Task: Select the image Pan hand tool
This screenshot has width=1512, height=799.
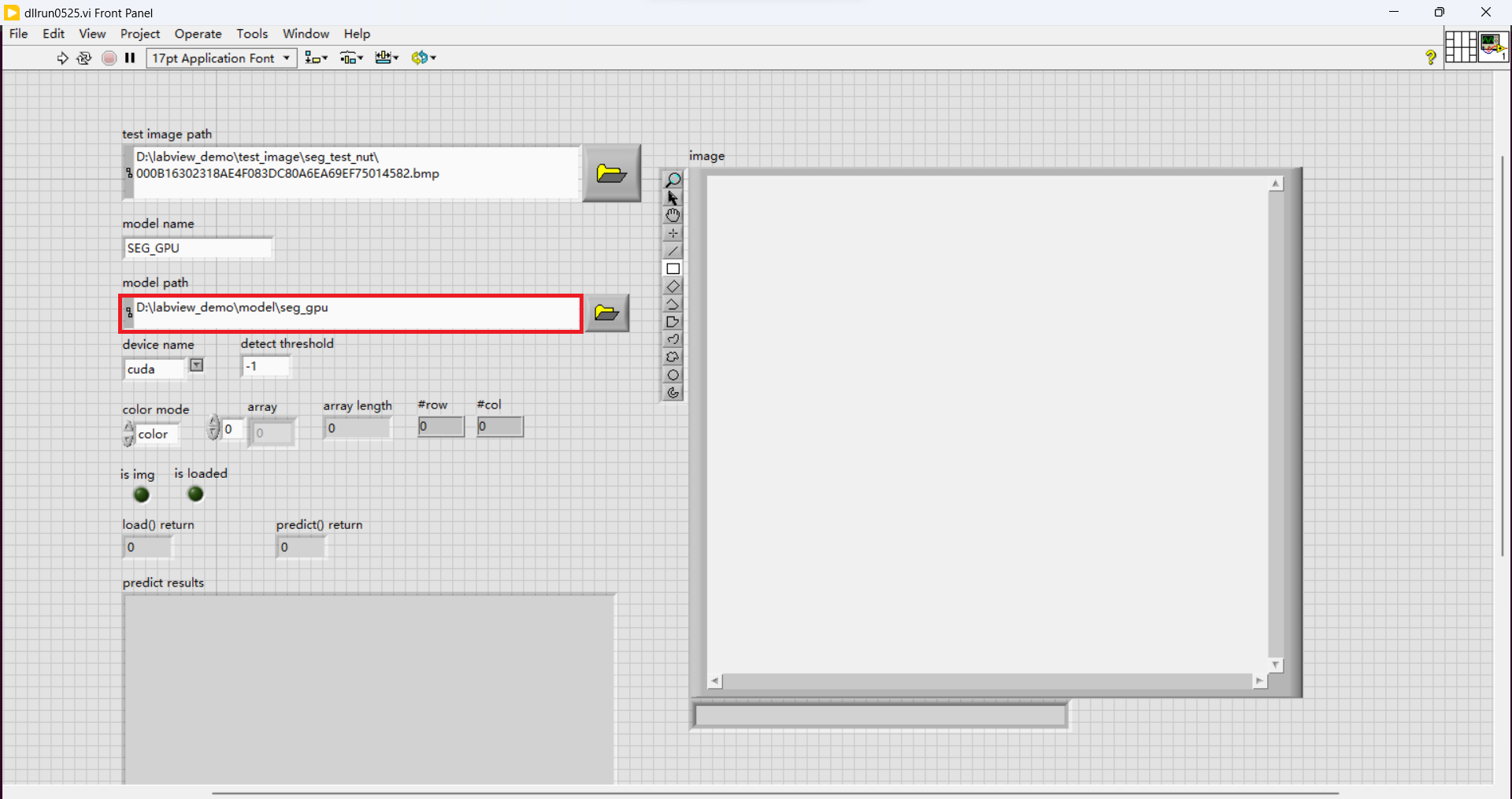Action: [x=673, y=216]
